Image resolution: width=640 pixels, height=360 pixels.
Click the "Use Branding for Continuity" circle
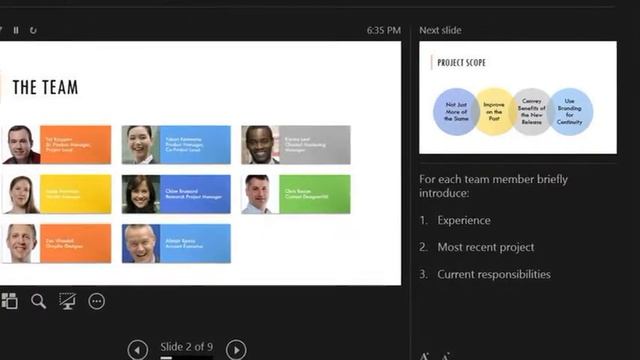(x=570, y=111)
